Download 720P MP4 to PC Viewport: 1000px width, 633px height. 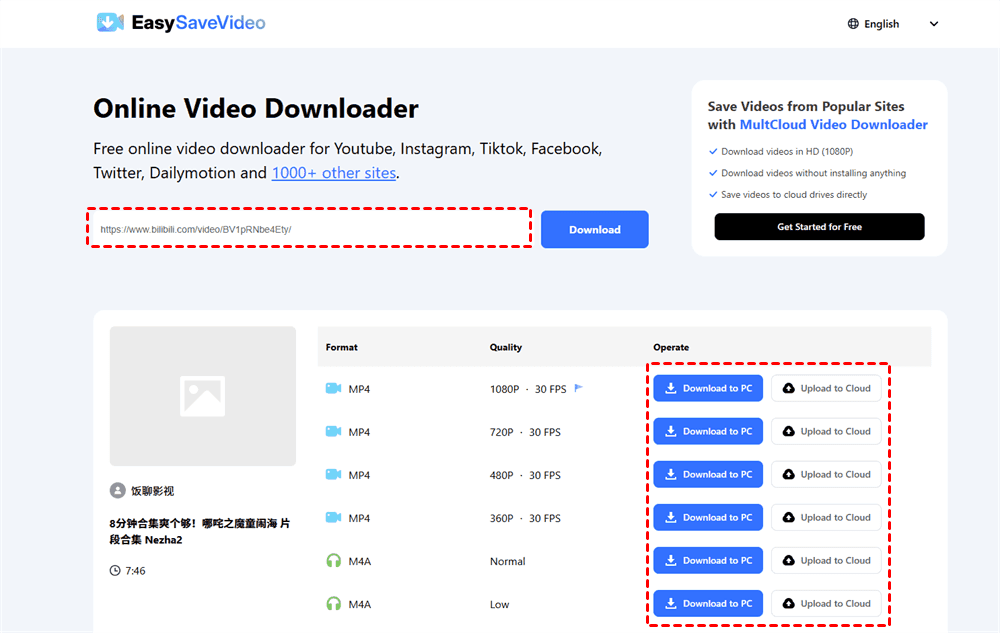coord(708,432)
